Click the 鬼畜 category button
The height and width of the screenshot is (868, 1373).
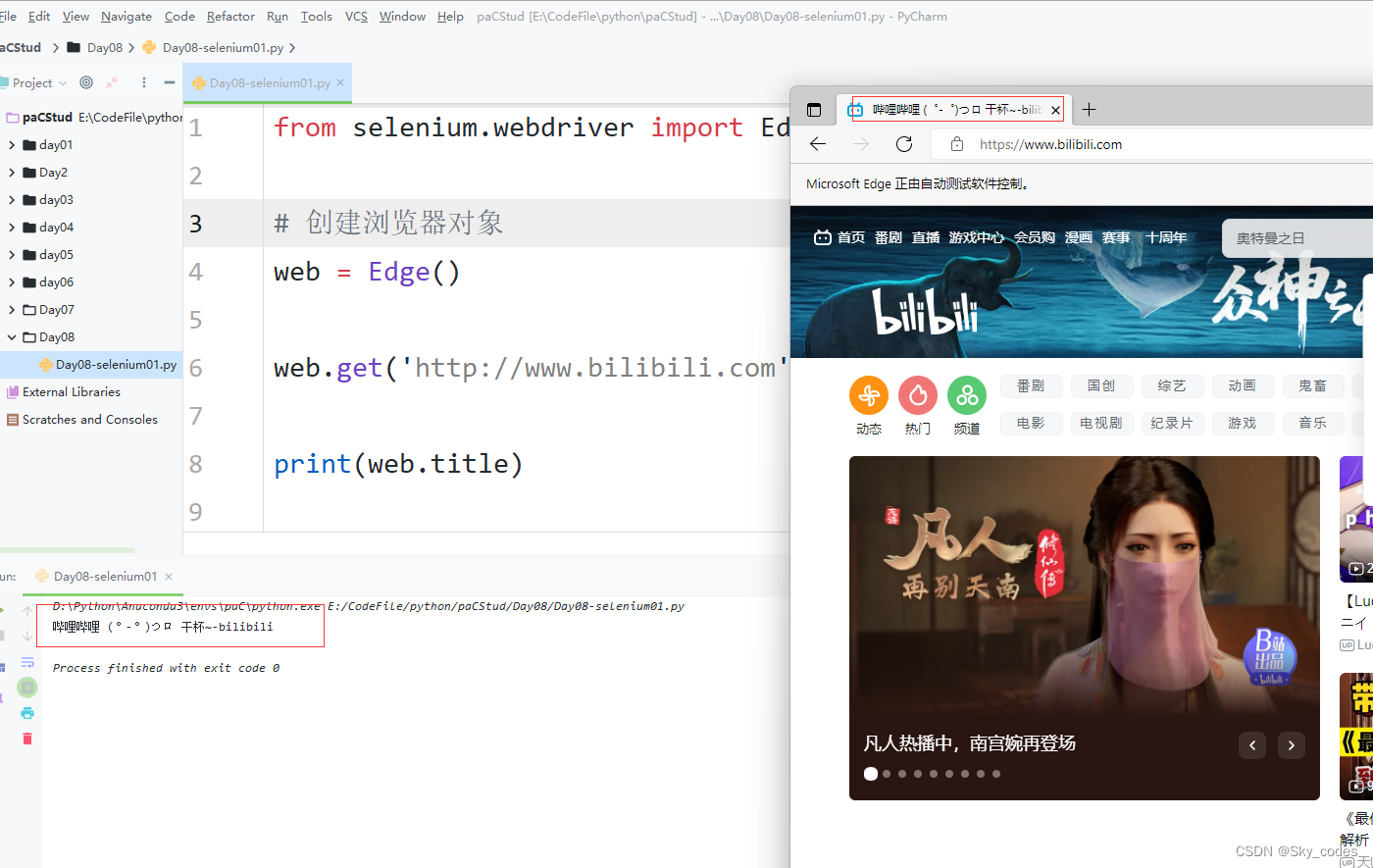(x=1313, y=386)
